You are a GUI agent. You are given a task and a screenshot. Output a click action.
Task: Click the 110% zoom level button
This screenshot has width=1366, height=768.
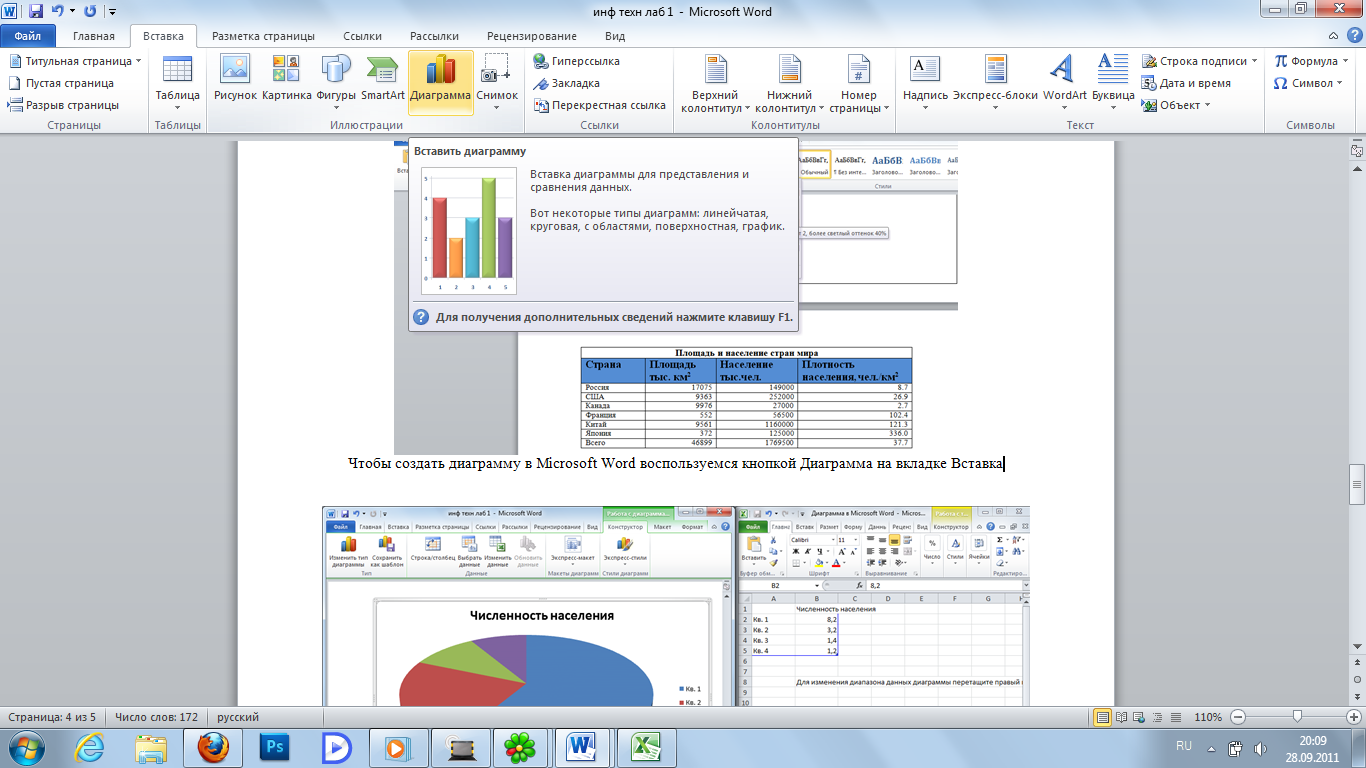(1208, 717)
